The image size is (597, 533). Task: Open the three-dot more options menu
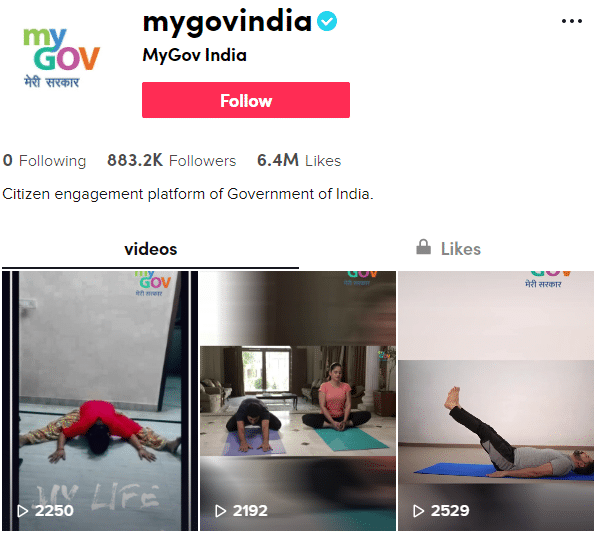pos(571,21)
